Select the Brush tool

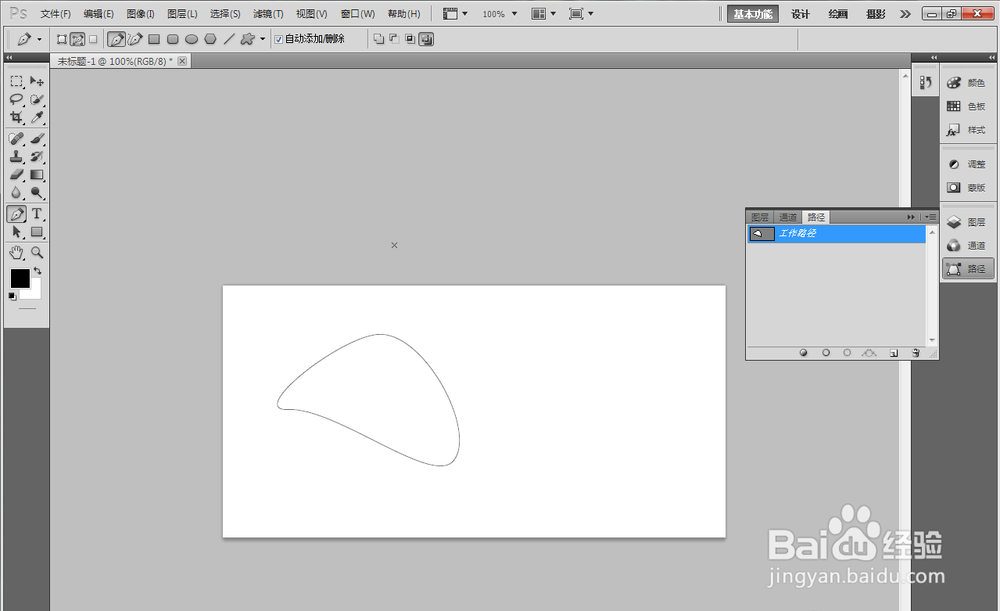click(x=37, y=138)
